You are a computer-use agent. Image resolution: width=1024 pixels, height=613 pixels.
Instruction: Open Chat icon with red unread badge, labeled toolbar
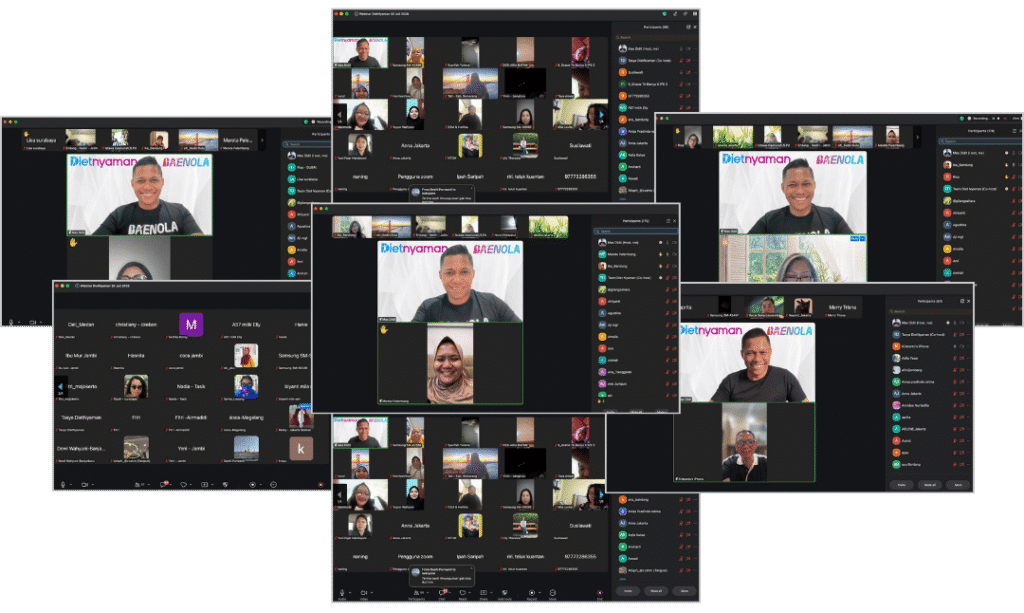tap(443, 592)
